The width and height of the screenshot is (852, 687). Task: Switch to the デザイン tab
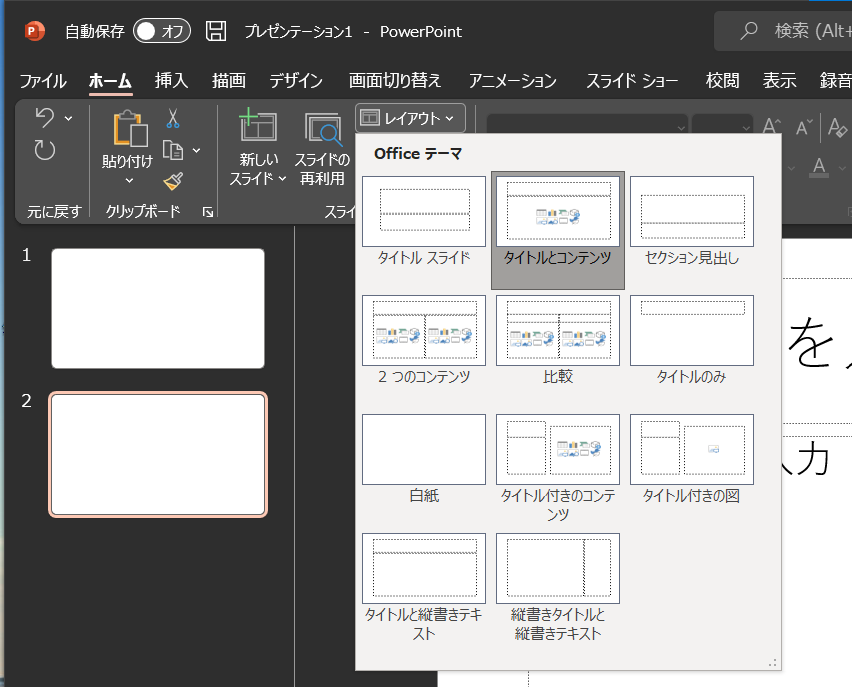pyautogui.click(x=296, y=80)
